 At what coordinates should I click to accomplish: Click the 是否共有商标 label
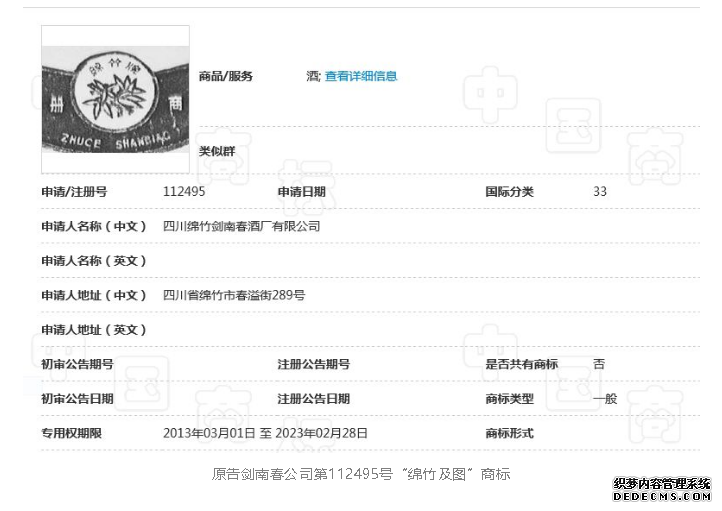pyautogui.click(x=521, y=364)
